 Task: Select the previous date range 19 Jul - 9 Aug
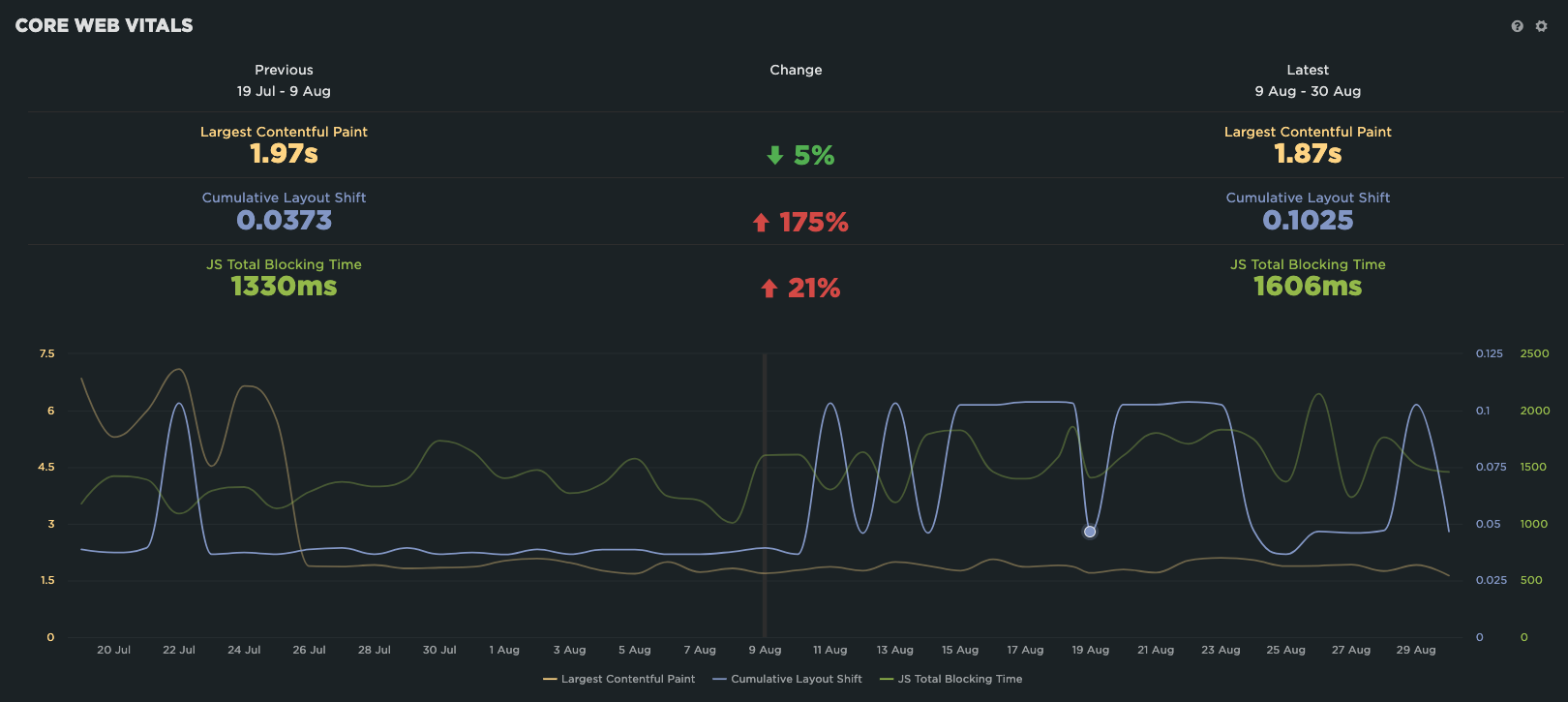pos(284,91)
